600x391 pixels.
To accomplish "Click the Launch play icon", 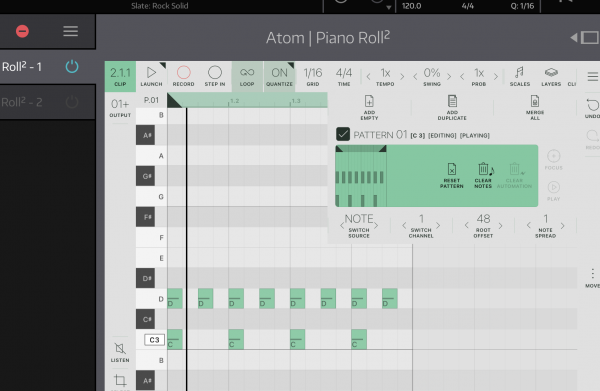I will click(x=151, y=72).
